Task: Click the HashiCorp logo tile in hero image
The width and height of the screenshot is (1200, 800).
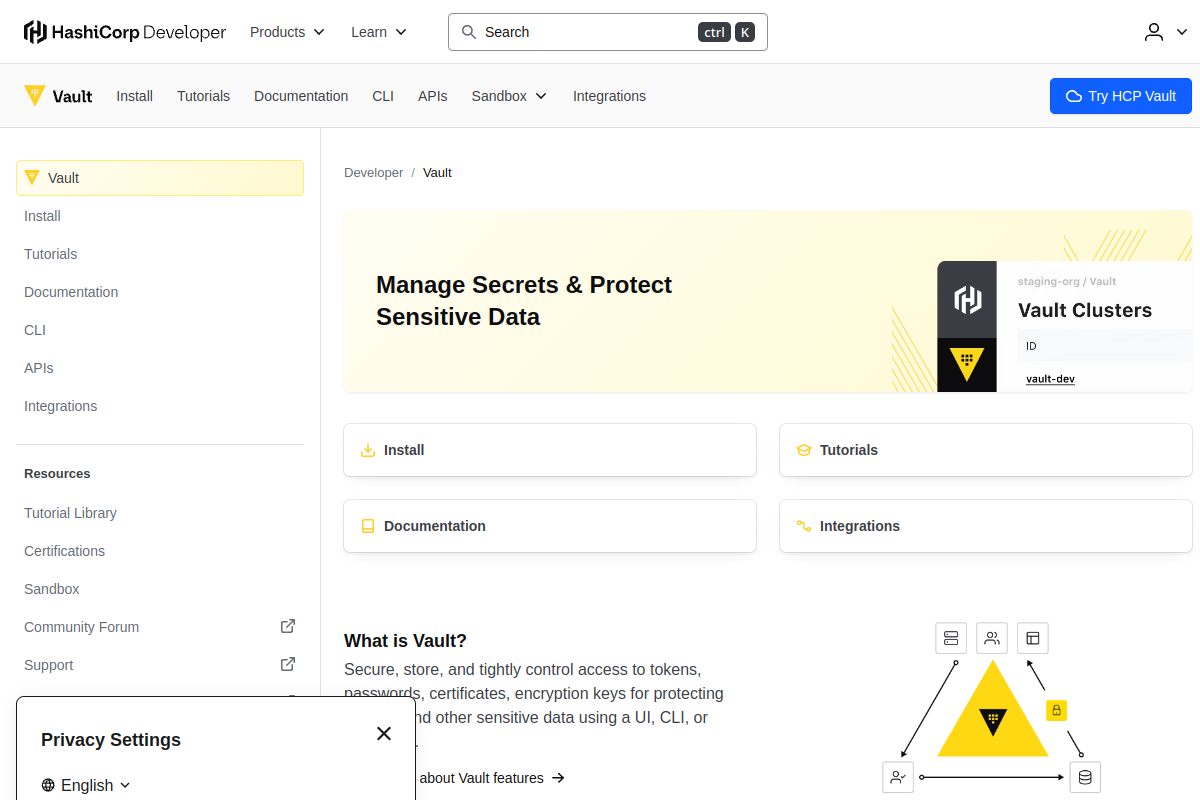Action: (x=967, y=299)
